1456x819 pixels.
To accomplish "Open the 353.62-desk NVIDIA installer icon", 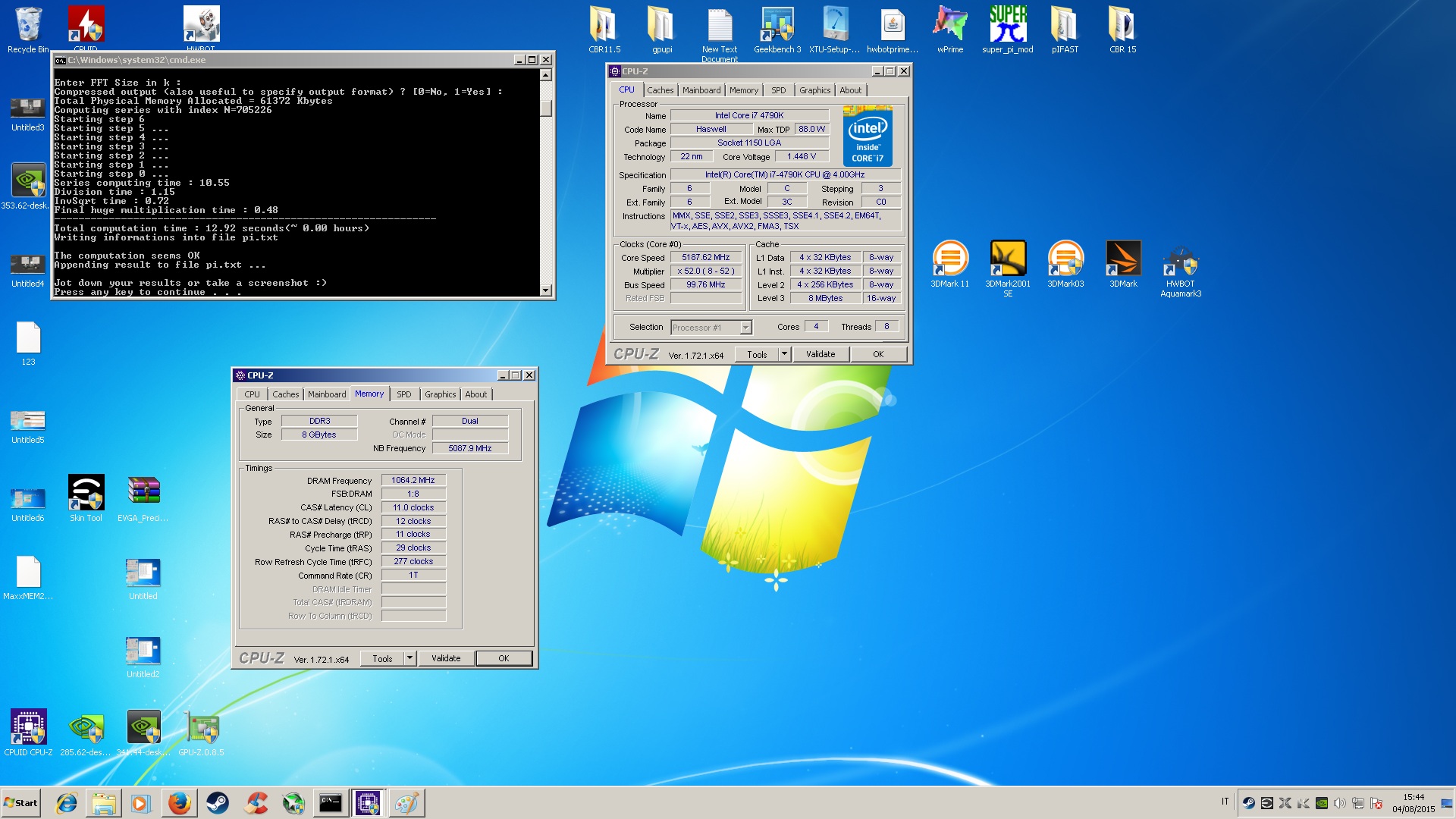I will coord(28,186).
